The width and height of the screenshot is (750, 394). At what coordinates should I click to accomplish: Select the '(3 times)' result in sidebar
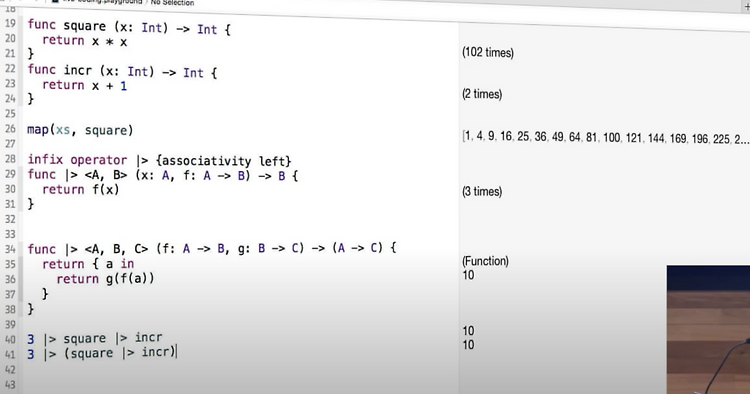point(482,191)
